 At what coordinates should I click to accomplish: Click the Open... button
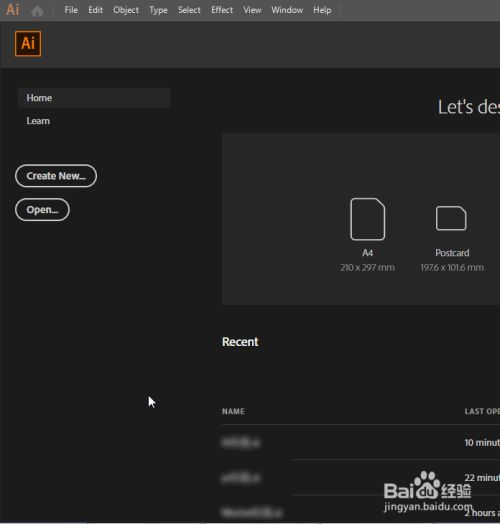pyautogui.click(x=42, y=210)
